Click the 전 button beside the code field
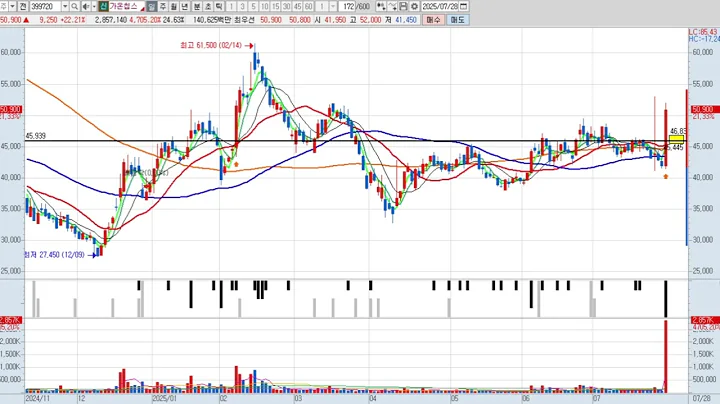 [23, 6]
